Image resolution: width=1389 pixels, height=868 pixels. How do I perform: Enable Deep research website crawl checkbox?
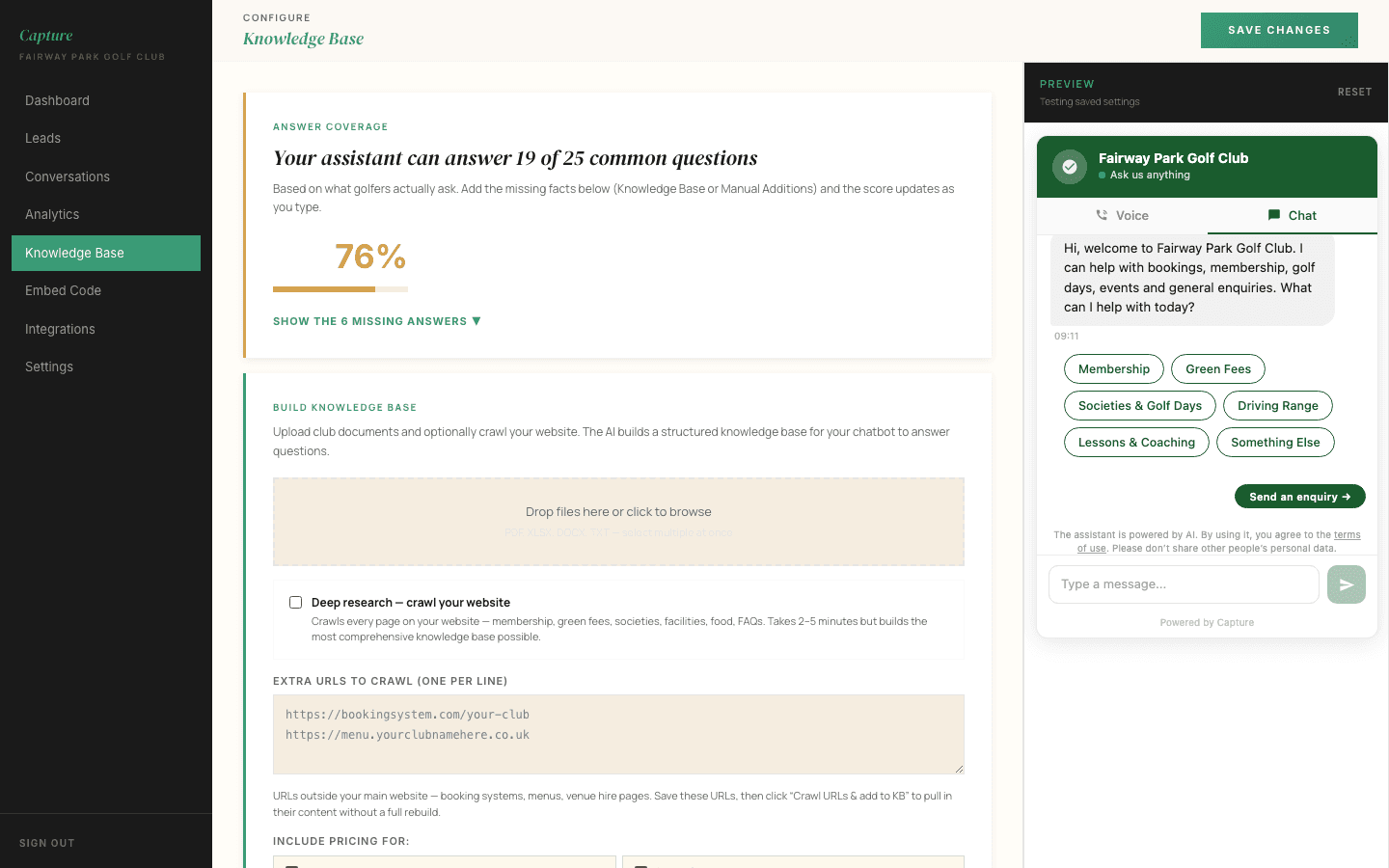point(296,603)
